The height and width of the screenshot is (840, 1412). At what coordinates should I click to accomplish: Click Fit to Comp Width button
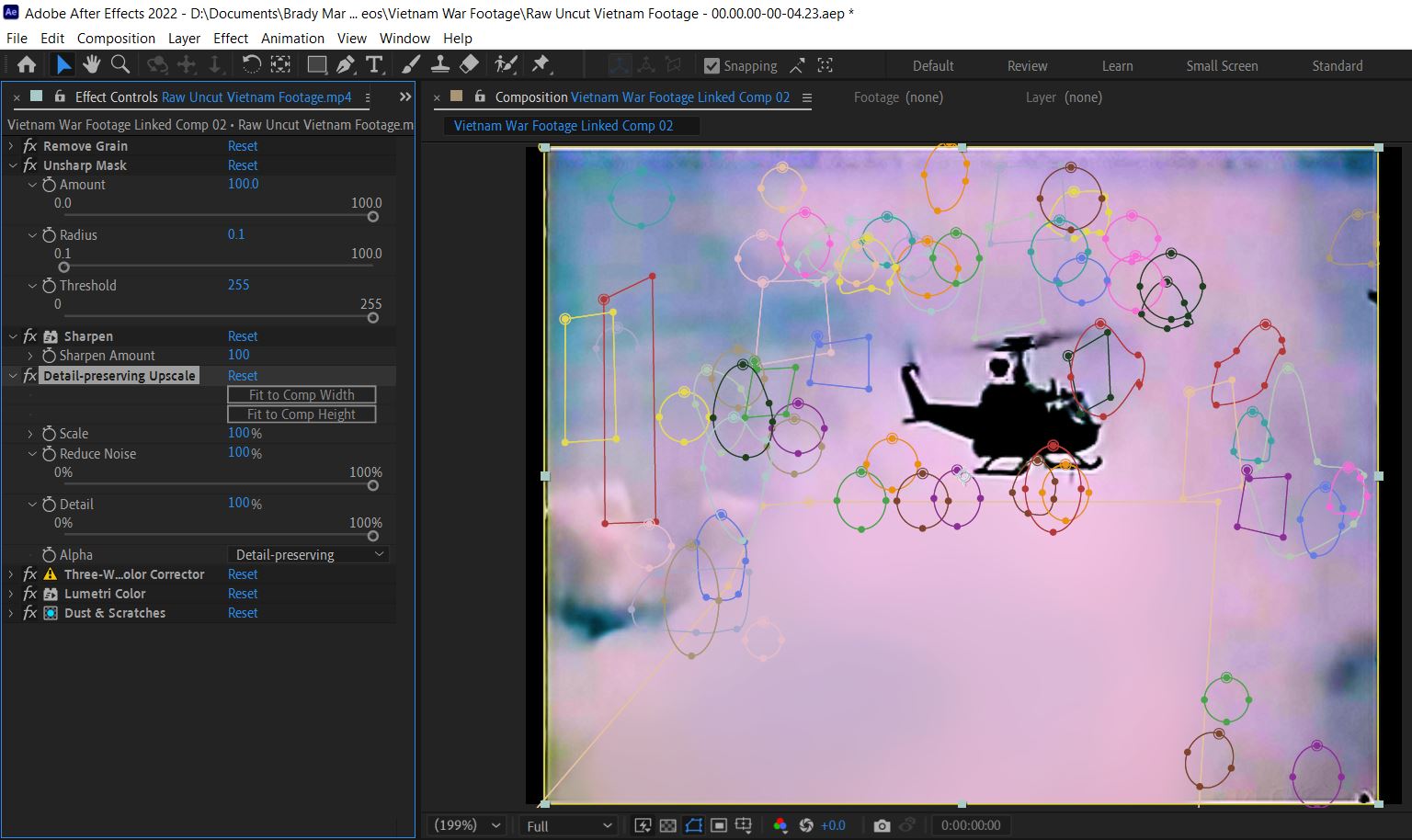(302, 394)
